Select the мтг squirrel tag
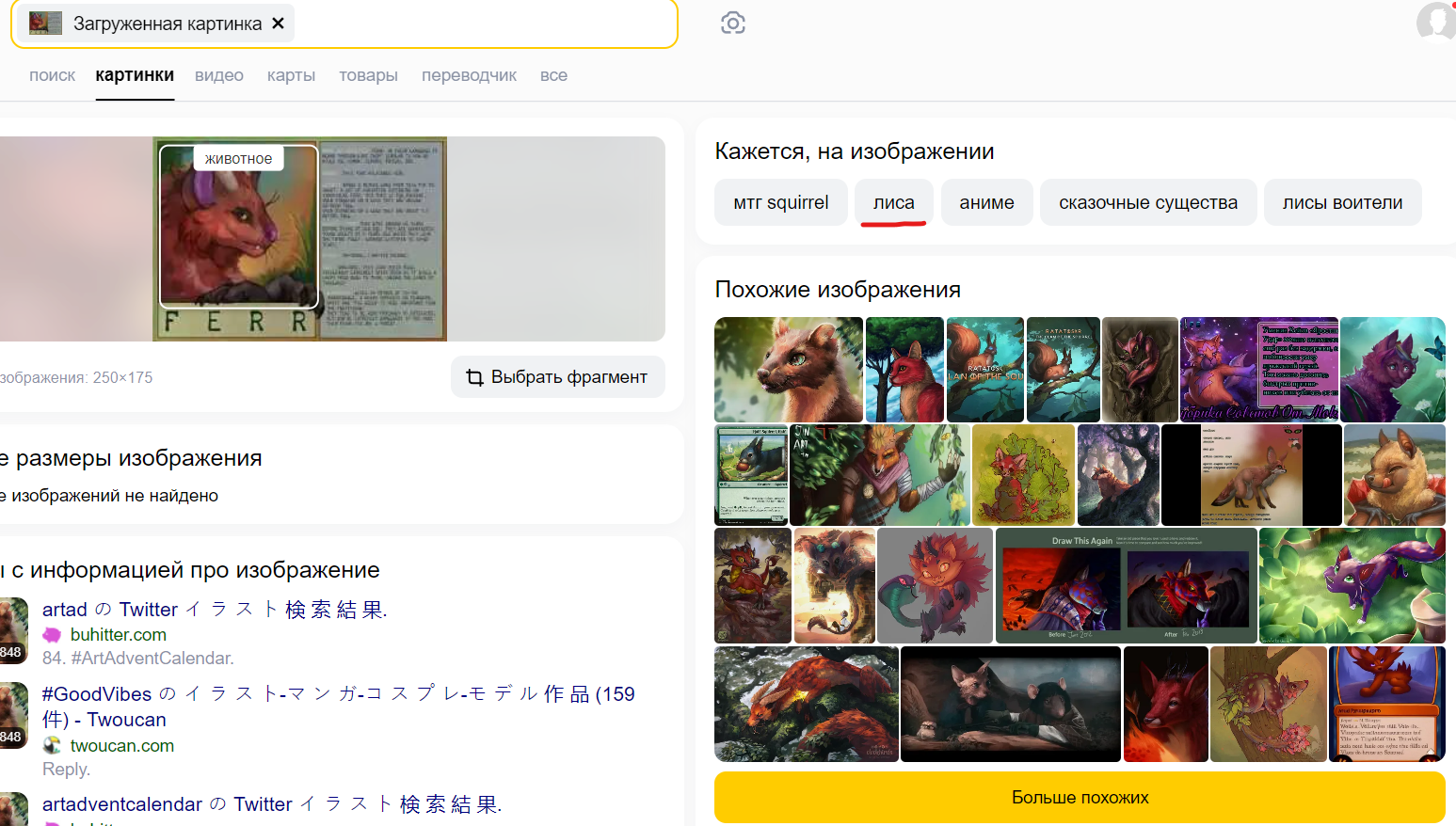Viewport: 1456px width, 826px height. coord(781,202)
